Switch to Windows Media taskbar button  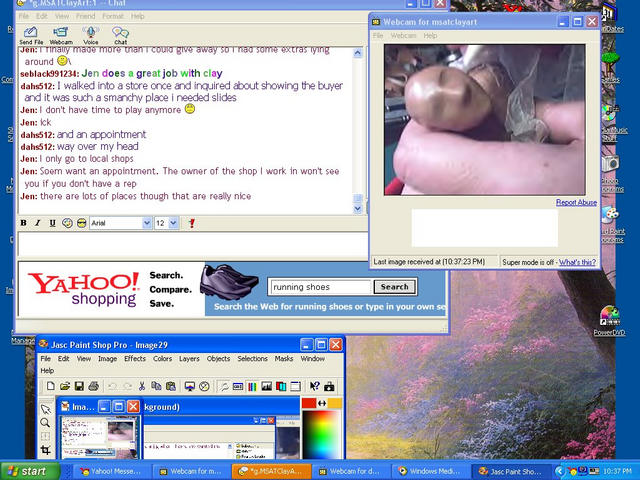pos(430,471)
